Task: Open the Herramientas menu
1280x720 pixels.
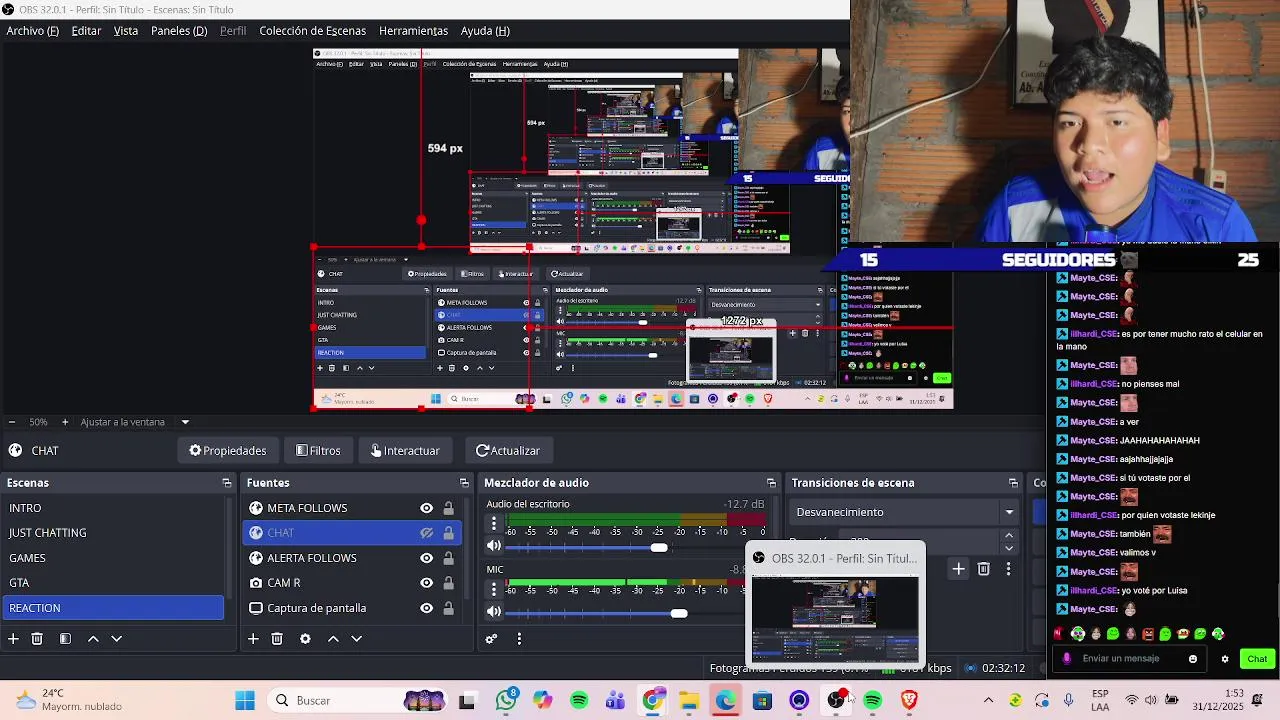Action: point(413,31)
